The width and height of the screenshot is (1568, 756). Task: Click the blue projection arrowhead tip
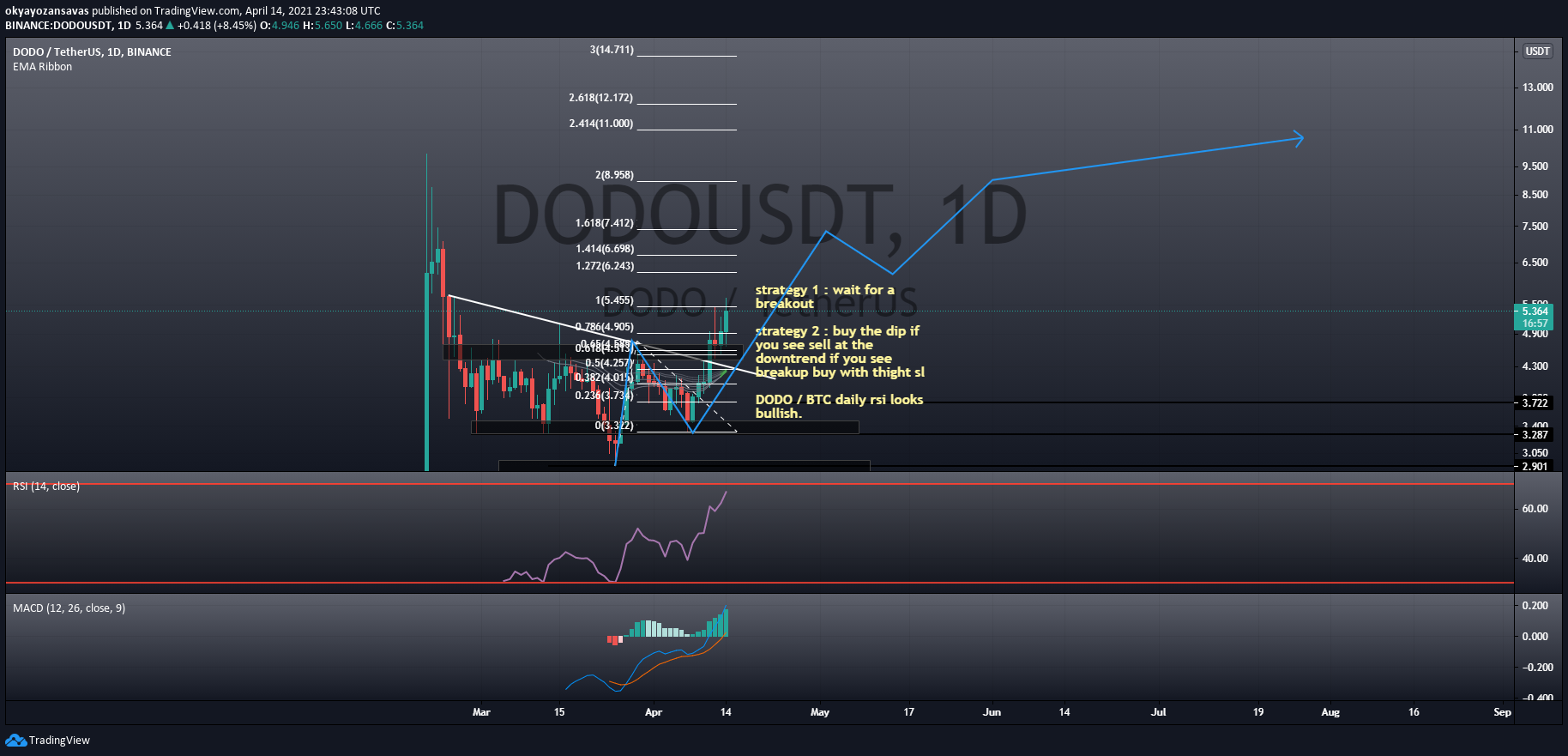(x=1301, y=138)
